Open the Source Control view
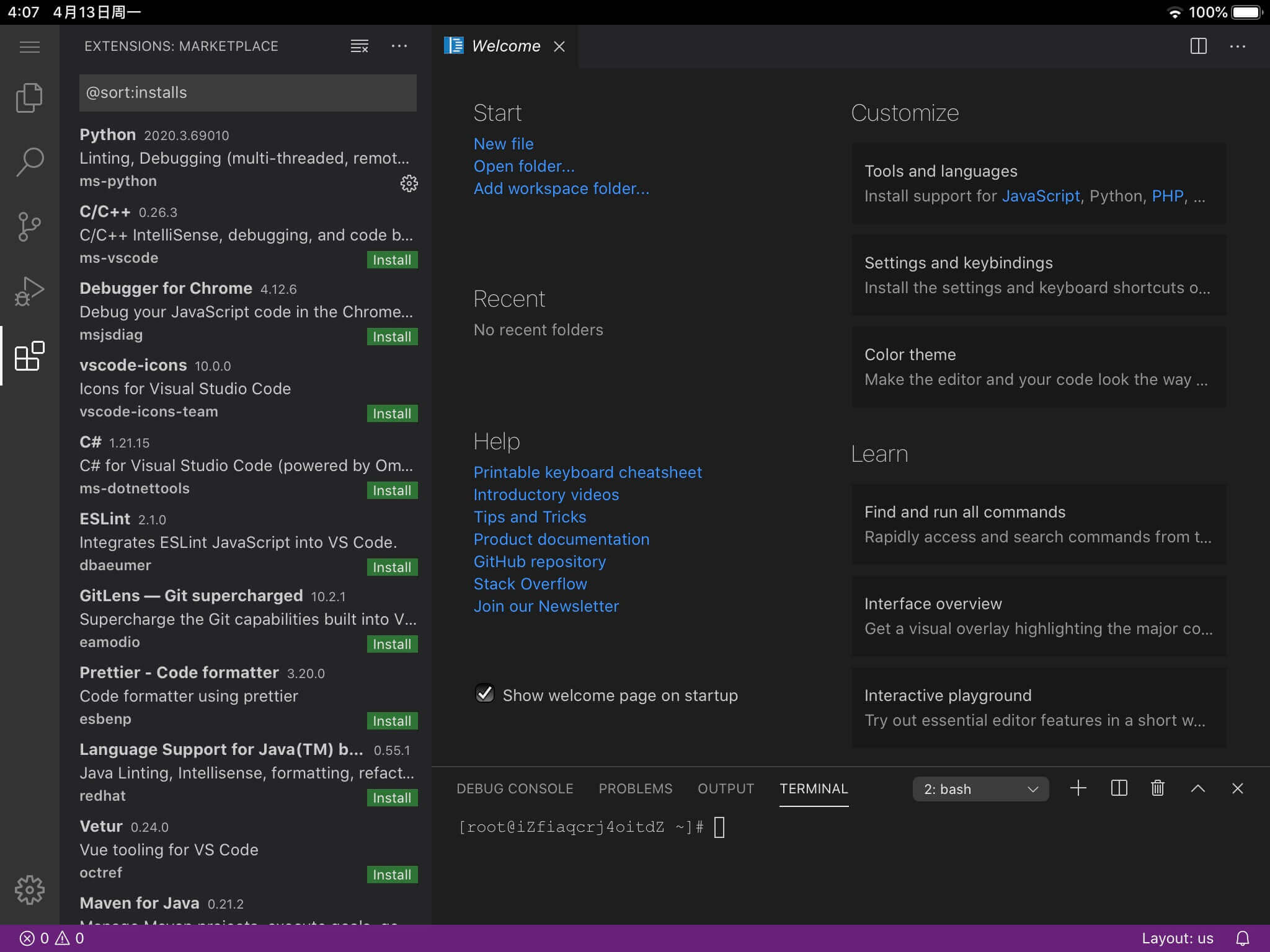Viewport: 1270px width, 952px height. tap(29, 227)
